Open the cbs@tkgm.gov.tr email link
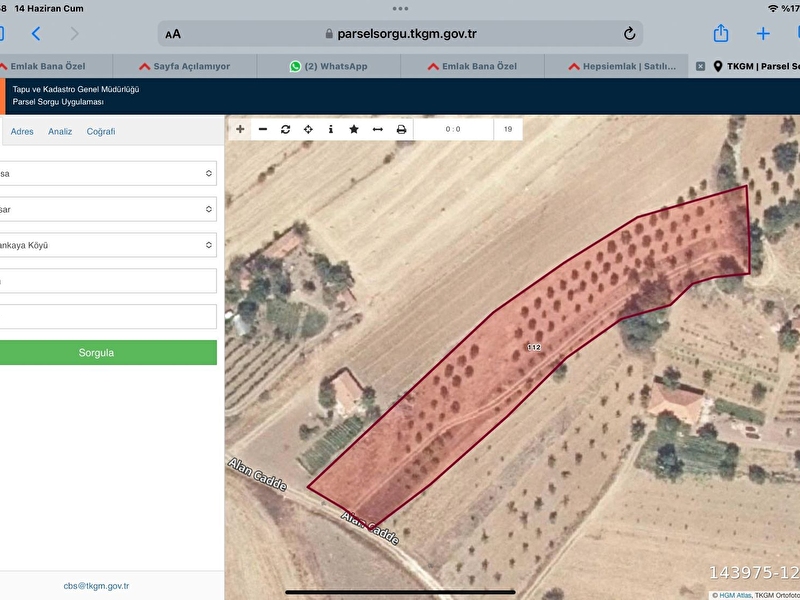800x600 pixels. pos(96,586)
